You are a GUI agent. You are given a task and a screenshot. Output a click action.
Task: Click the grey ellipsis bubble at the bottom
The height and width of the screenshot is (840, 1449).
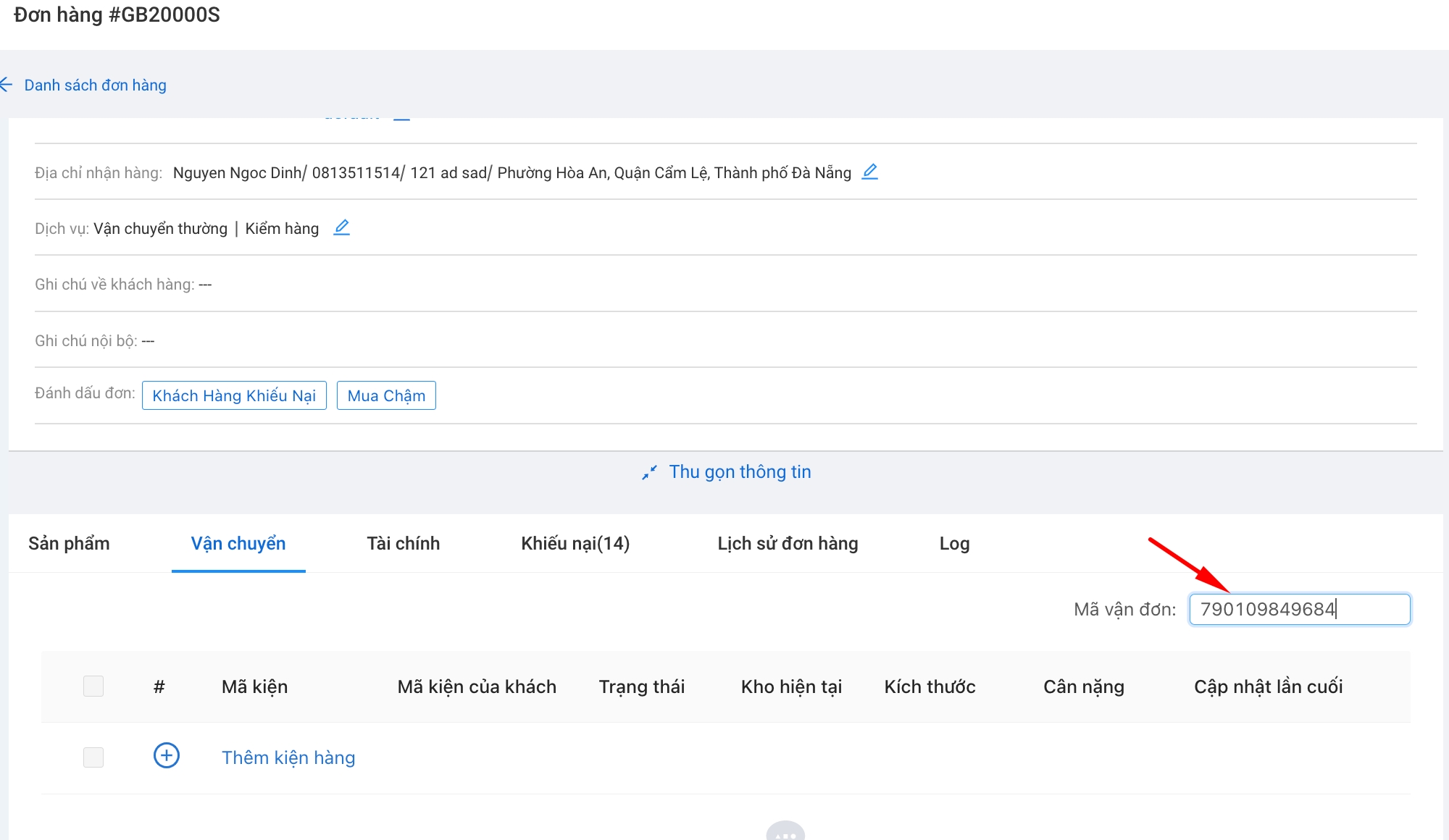point(785,832)
